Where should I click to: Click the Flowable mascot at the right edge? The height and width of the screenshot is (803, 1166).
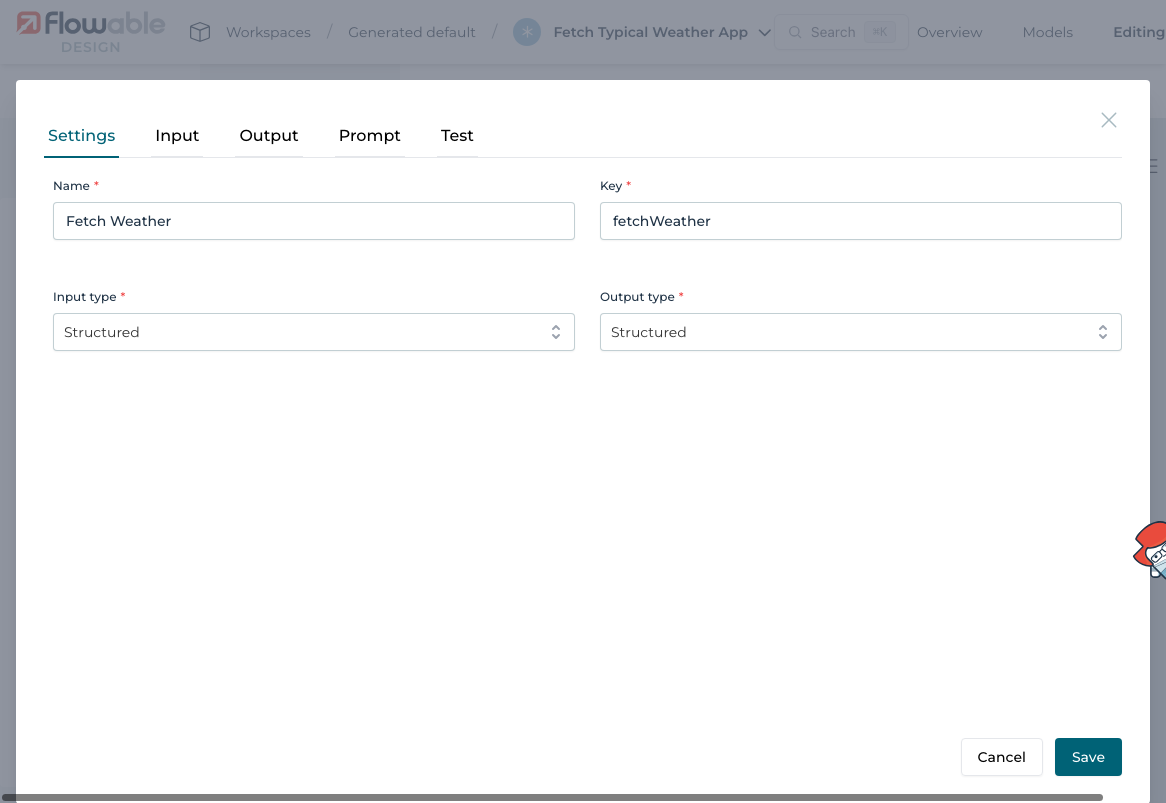1152,551
